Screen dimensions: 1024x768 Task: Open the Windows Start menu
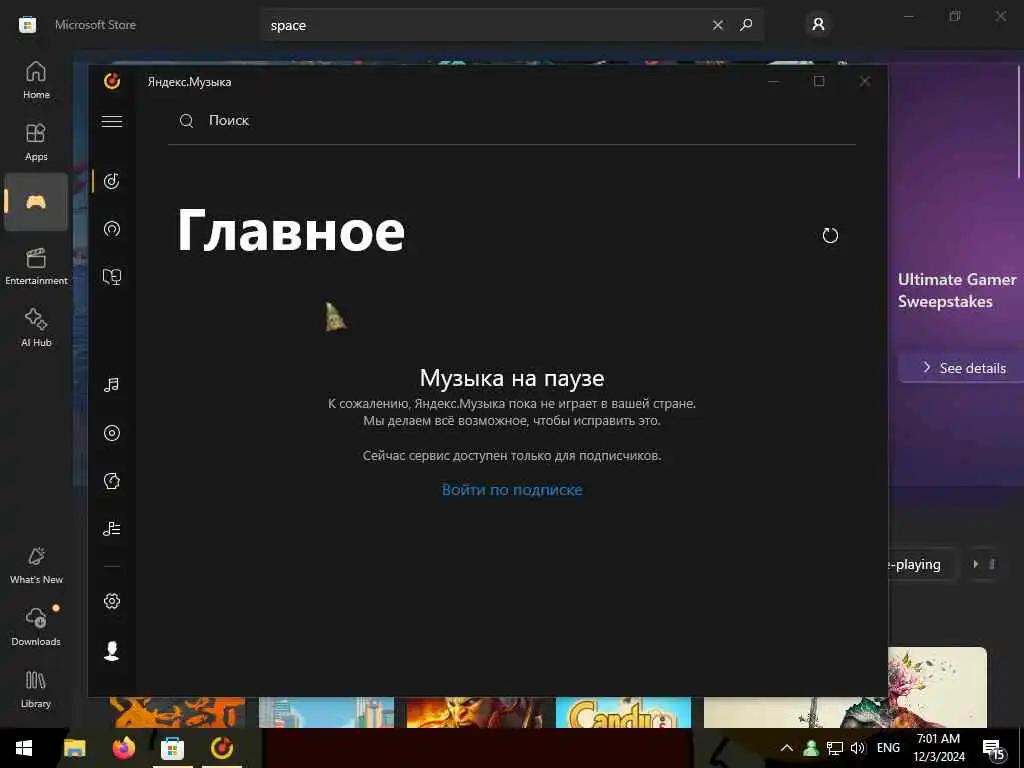(24, 748)
